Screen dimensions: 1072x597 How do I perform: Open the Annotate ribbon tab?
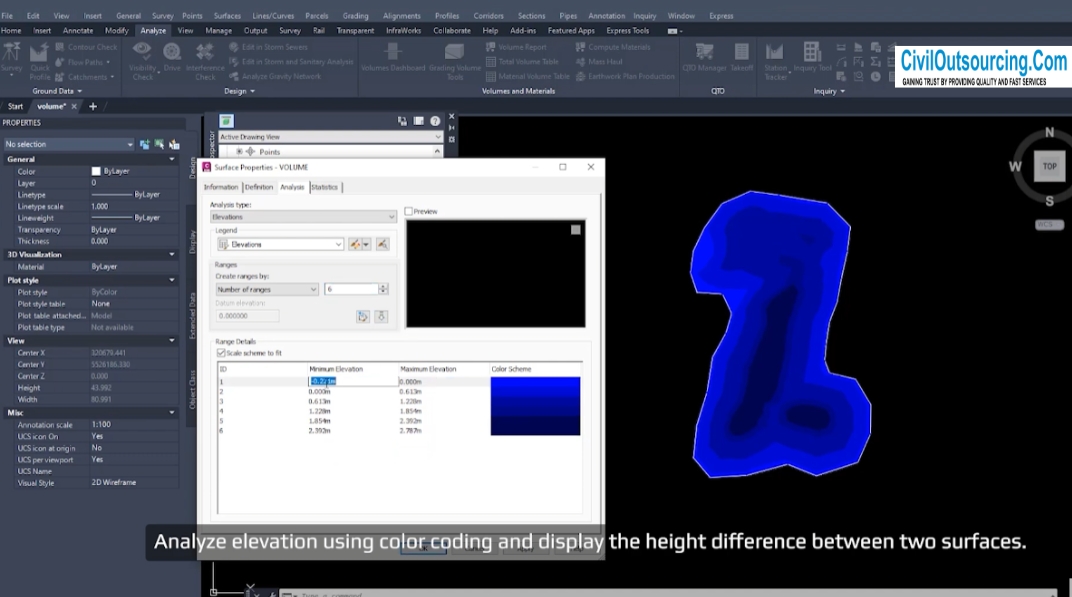click(x=78, y=31)
